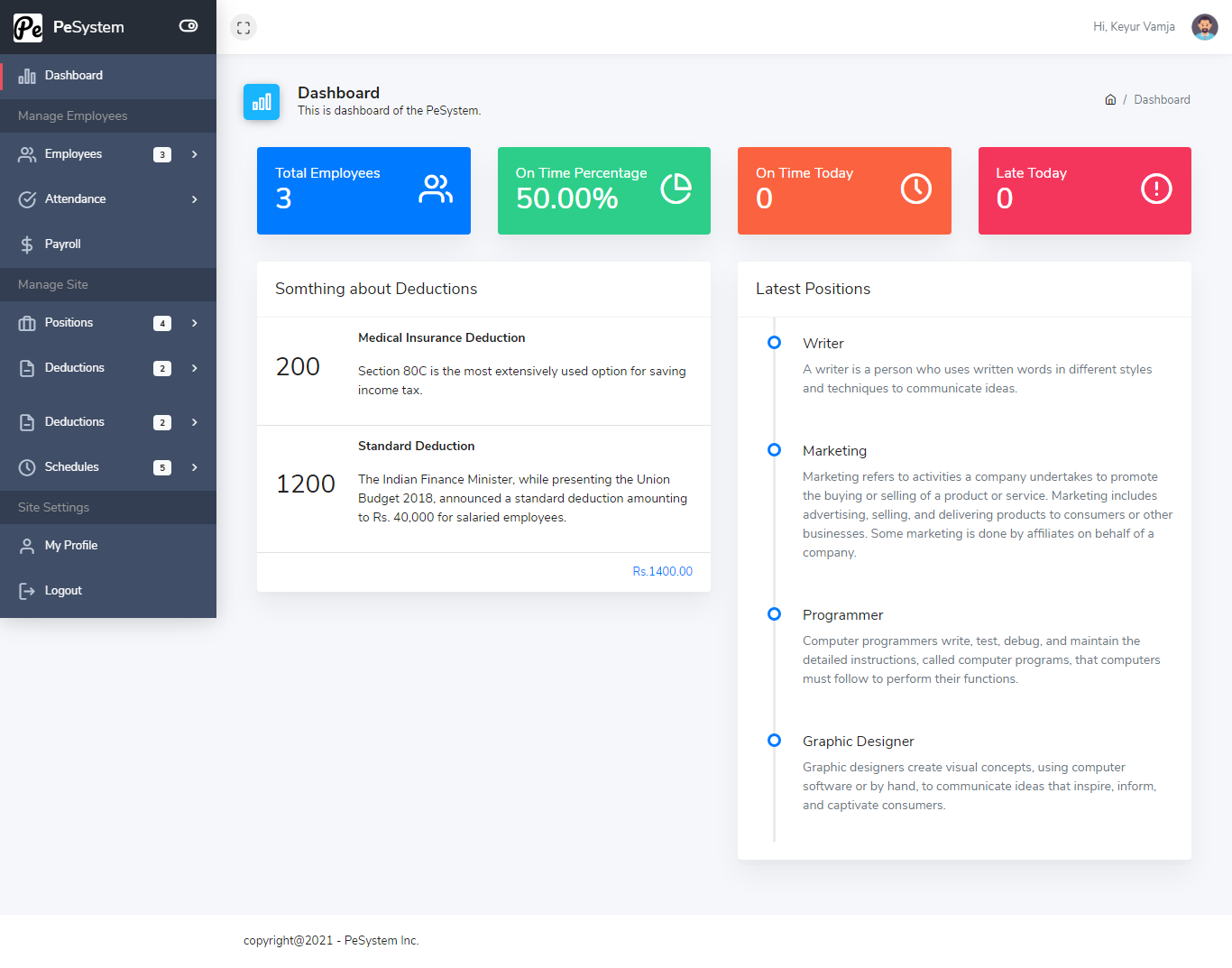The width and height of the screenshot is (1232, 968).
Task: Select the Employees people icon in sidebar
Action: pos(27,153)
